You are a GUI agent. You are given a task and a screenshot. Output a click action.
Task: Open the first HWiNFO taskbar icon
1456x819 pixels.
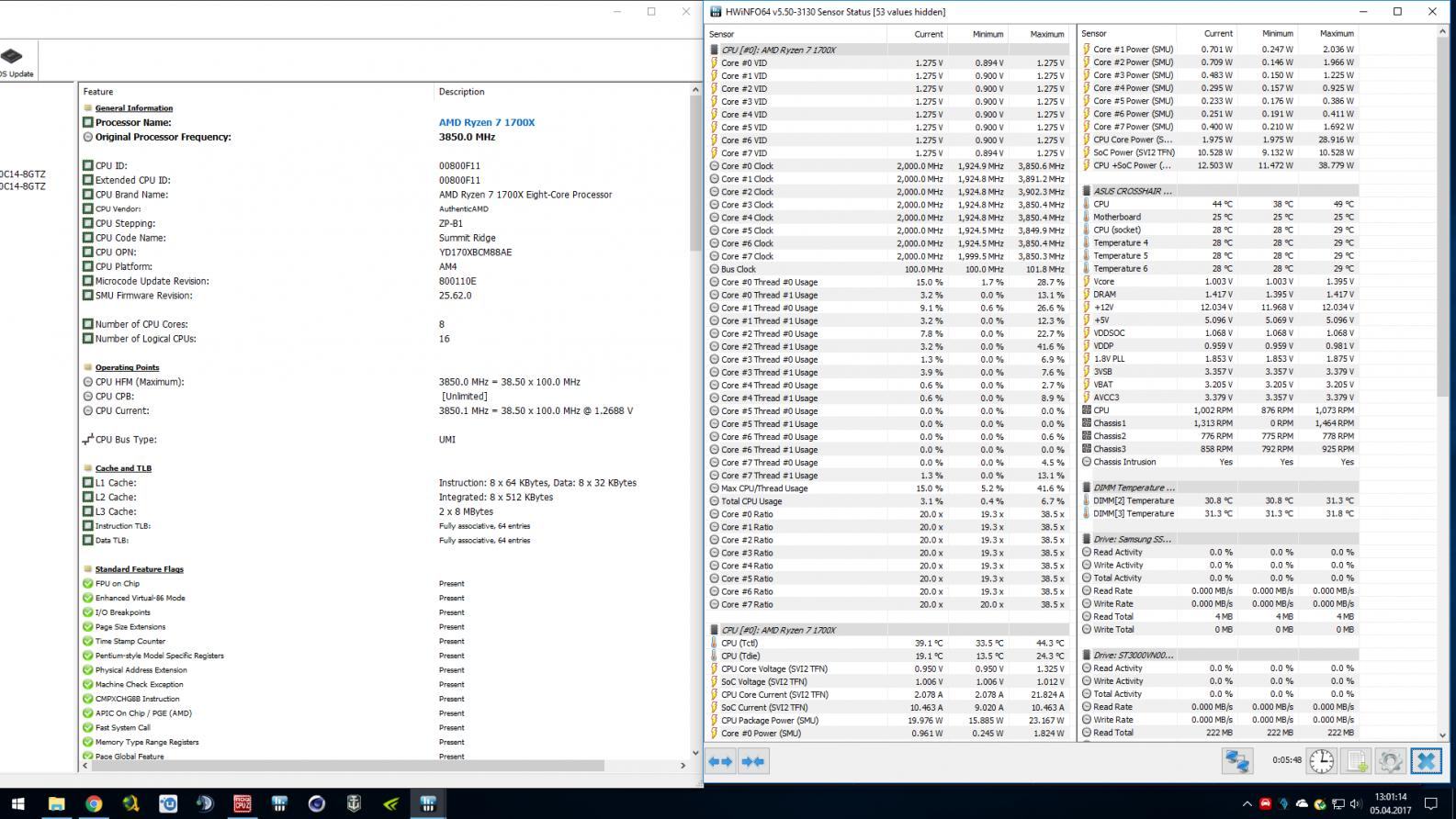click(x=279, y=803)
